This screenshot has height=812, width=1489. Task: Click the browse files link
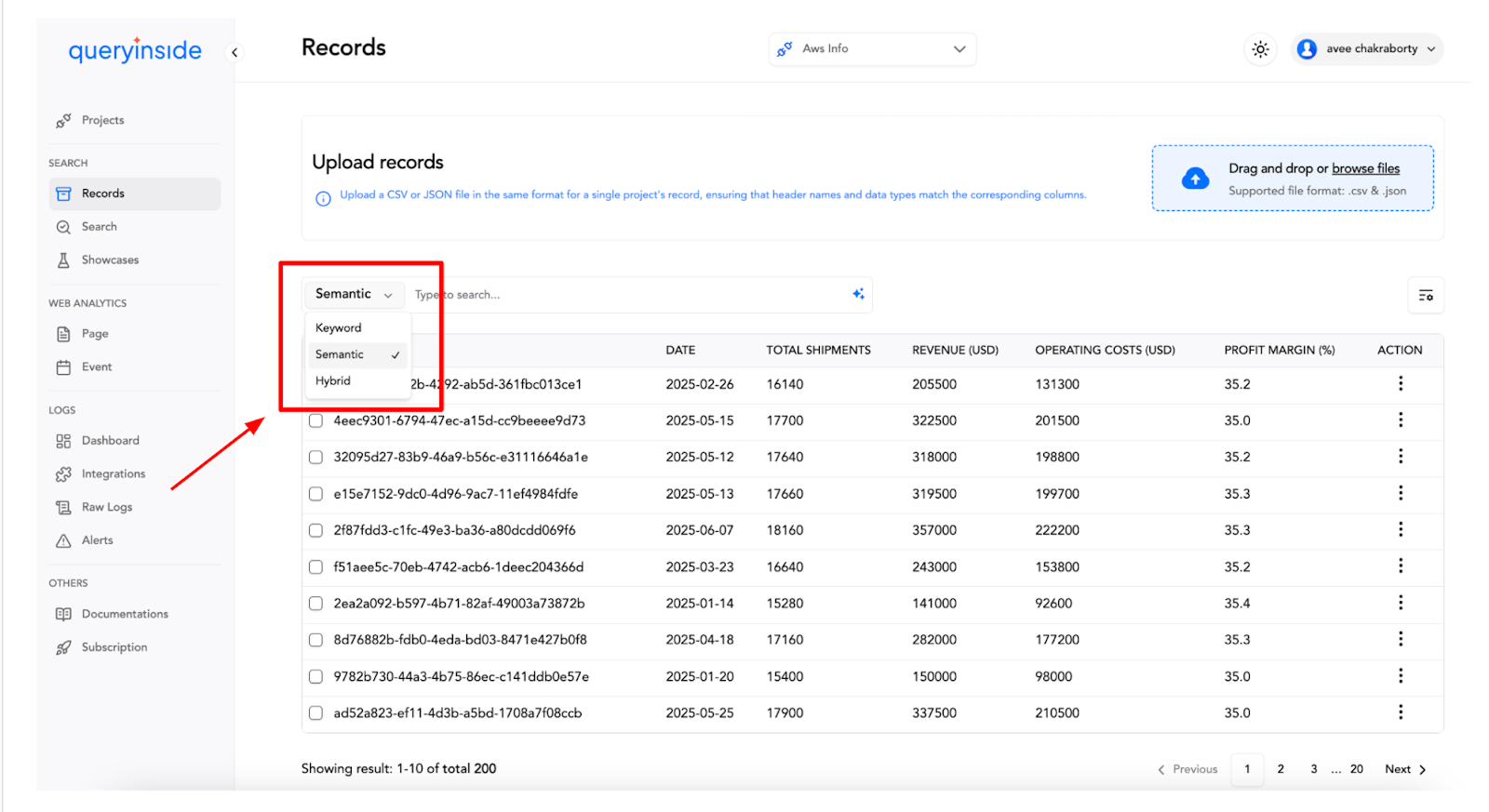1365,168
